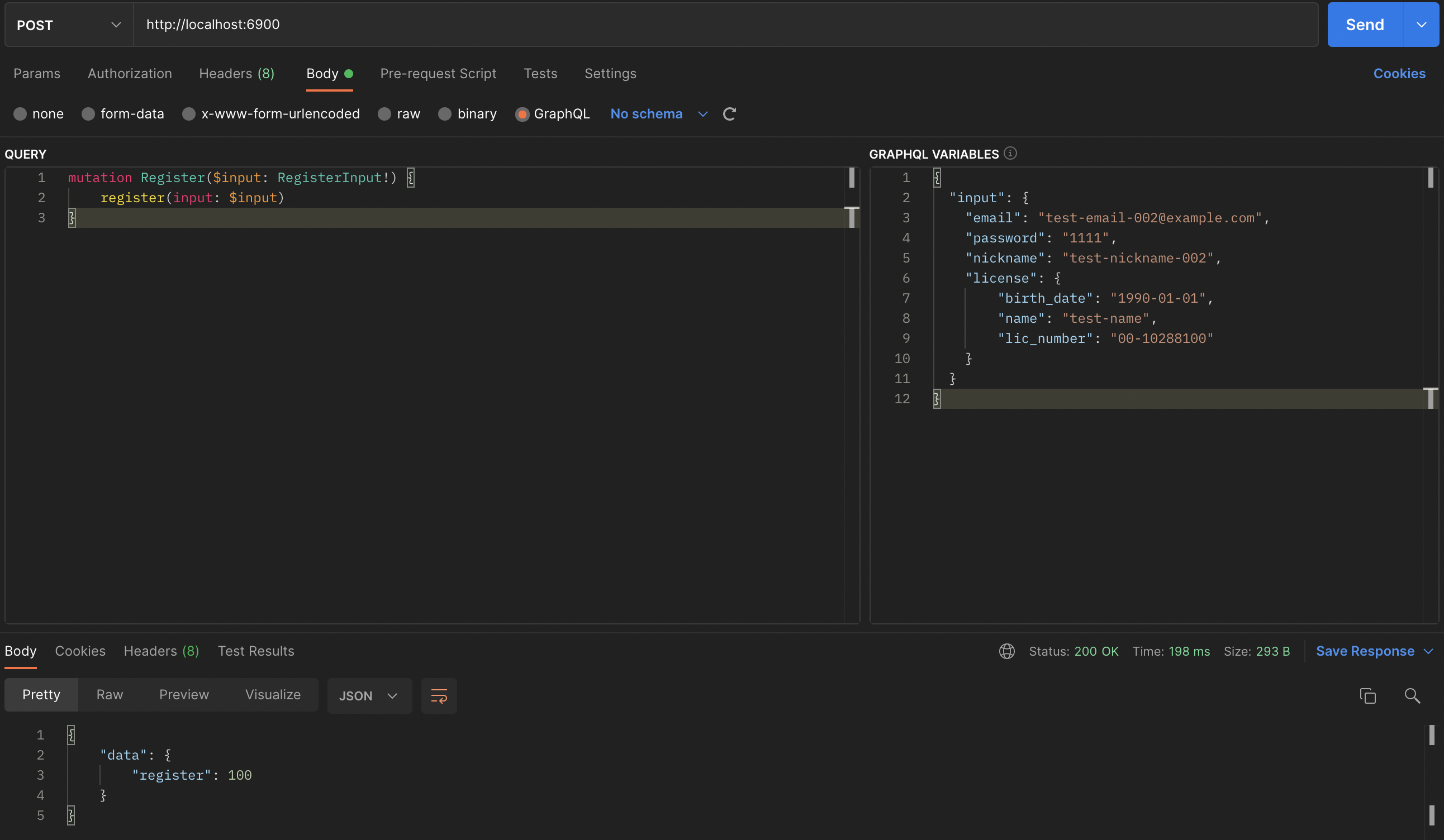Open the JSON format dropdown

(x=369, y=696)
